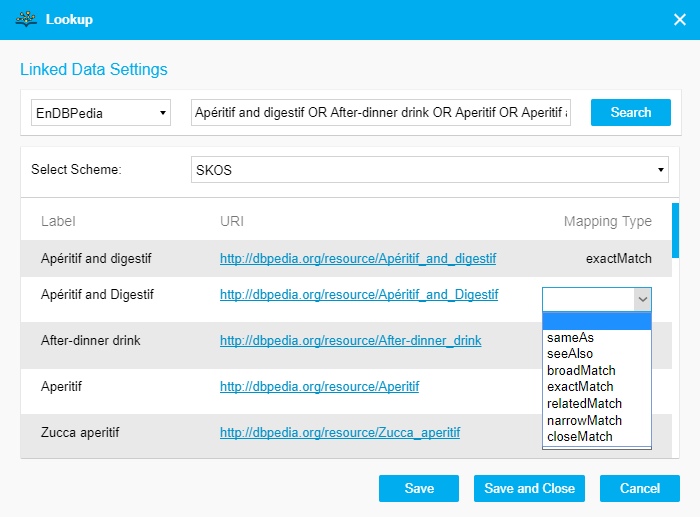Click the Lookup app icon in title bar
This screenshot has width=700, height=517.
pyautogui.click(x=27, y=20)
